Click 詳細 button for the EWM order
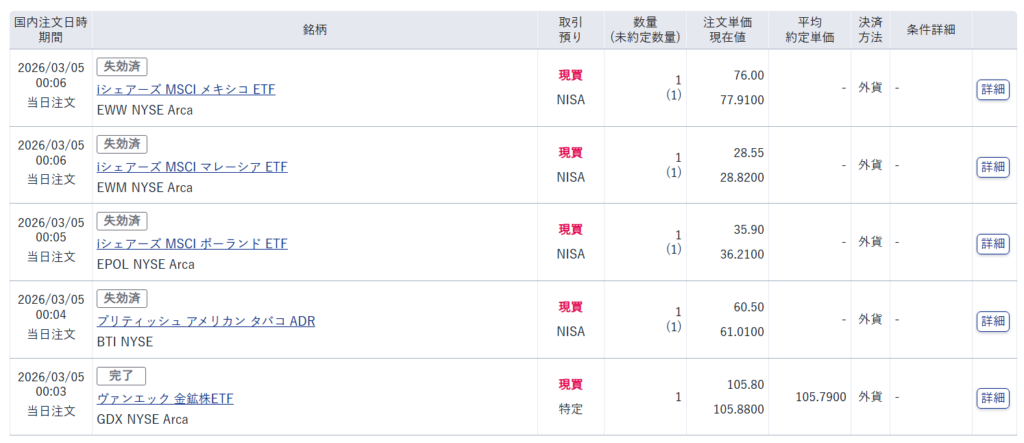This screenshot has height=443, width=1024. point(992,166)
